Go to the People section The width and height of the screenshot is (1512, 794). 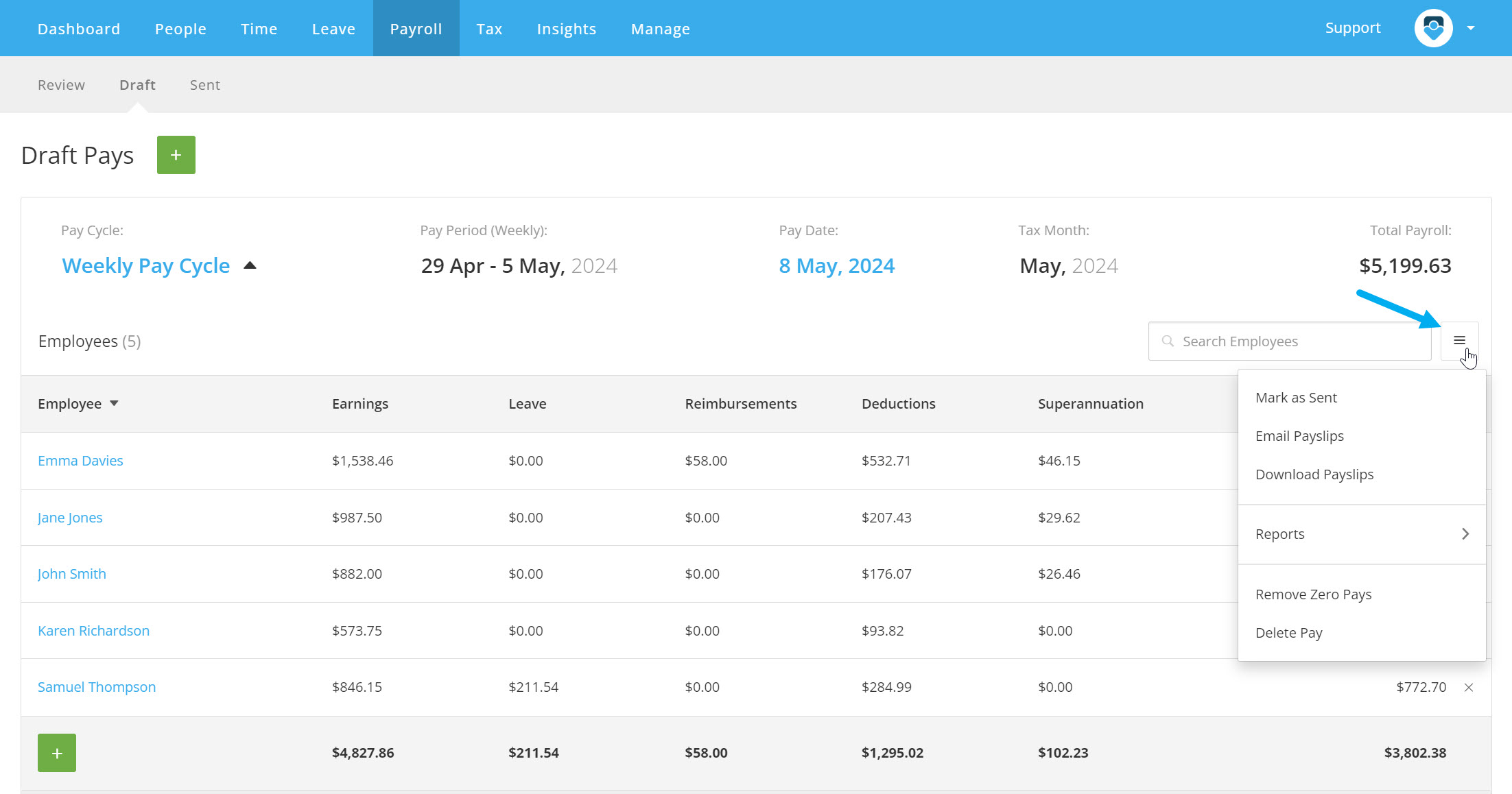coord(180,29)
